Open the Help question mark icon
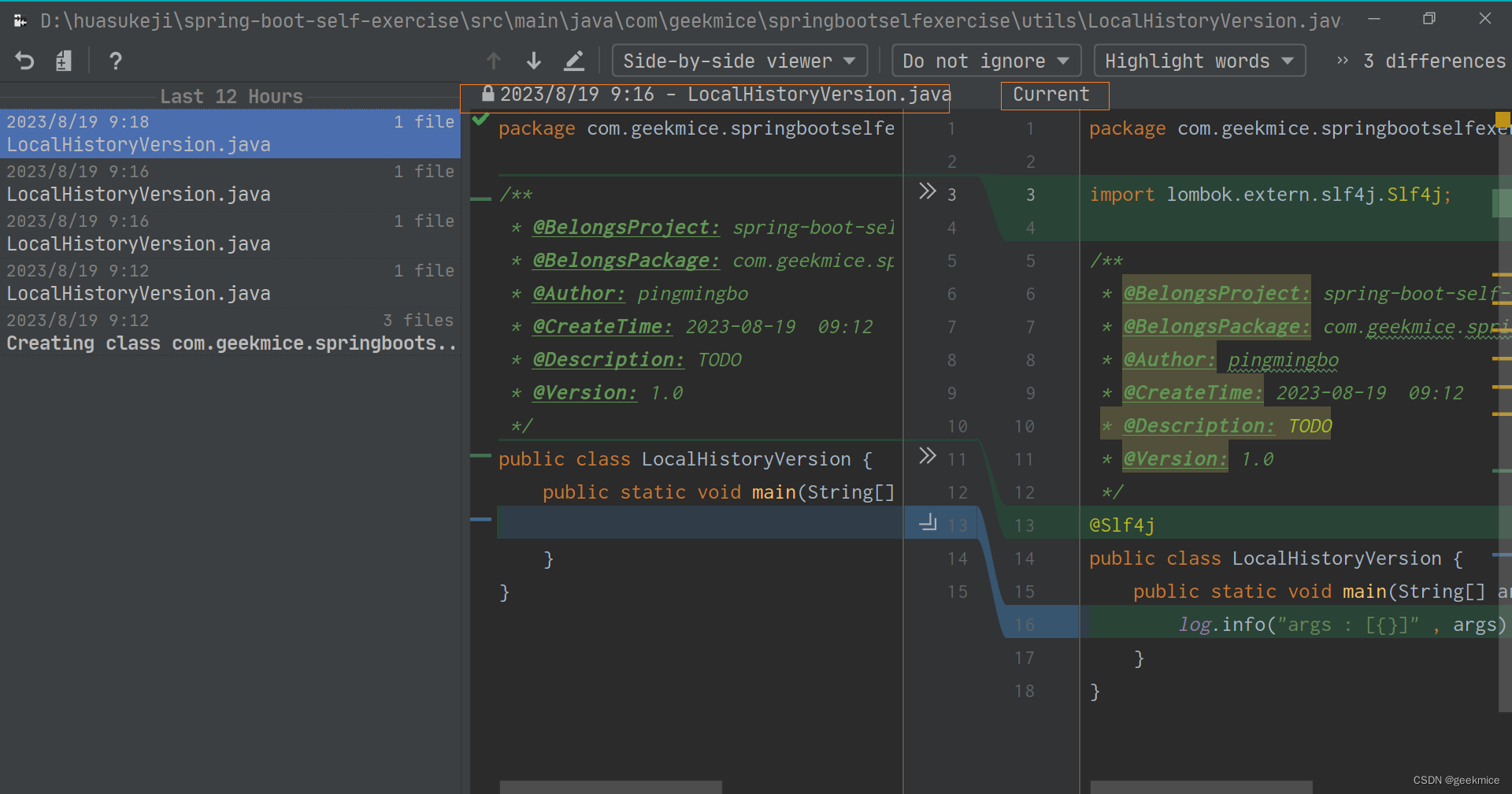Screen dimensions: 1512x794 click(115, 61)
